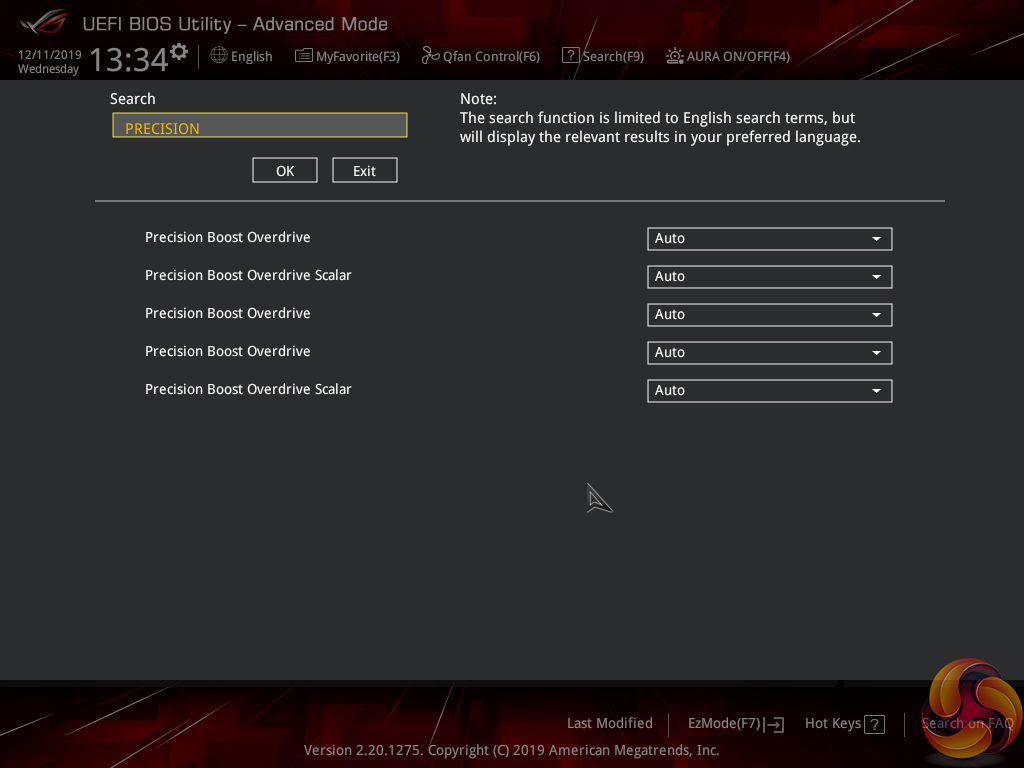
Task: Click Last Modified at the bottom
Action: coord(609,723)
